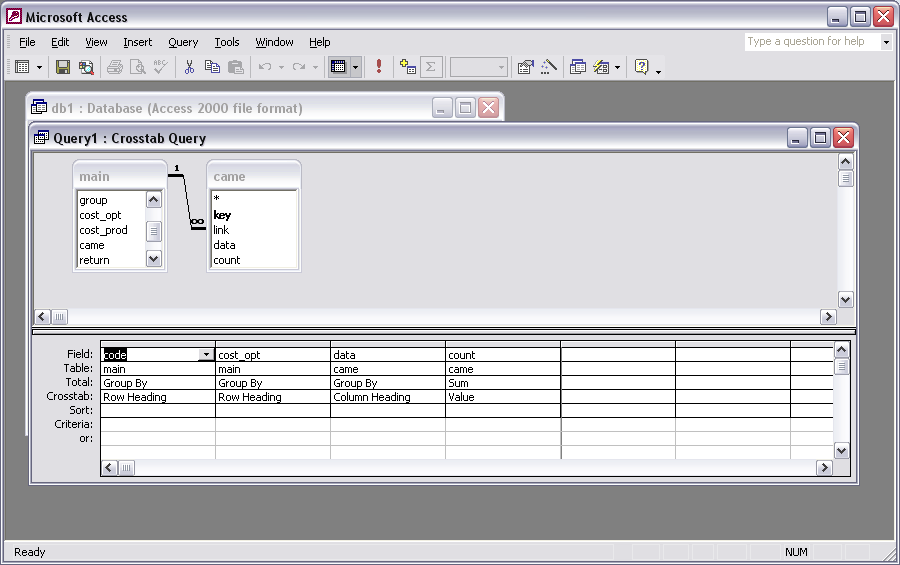Expand the View button dropdown arrow

40,67
